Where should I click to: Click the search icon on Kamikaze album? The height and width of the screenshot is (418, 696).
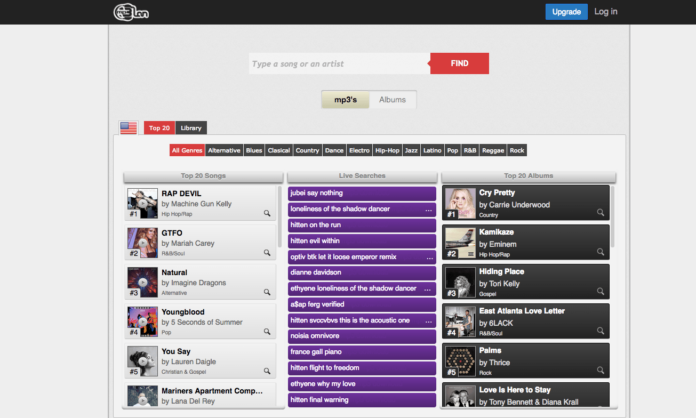pos(600,252)
